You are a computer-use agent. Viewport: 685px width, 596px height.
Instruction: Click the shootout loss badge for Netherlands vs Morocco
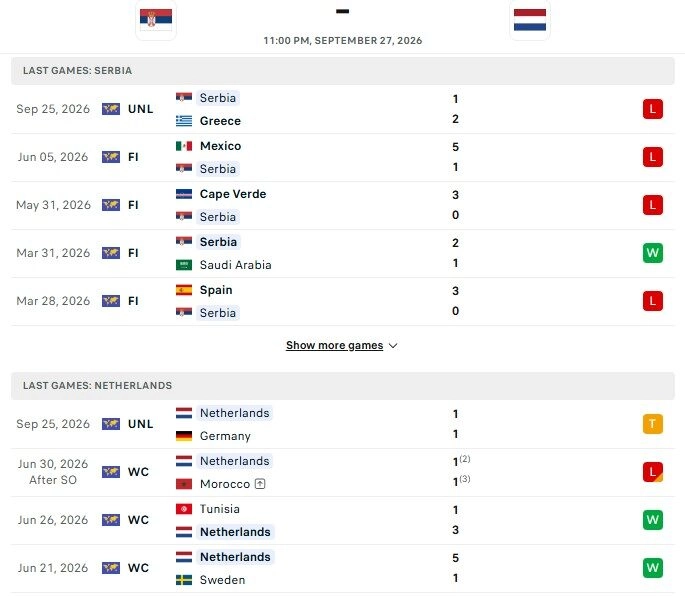653,472
